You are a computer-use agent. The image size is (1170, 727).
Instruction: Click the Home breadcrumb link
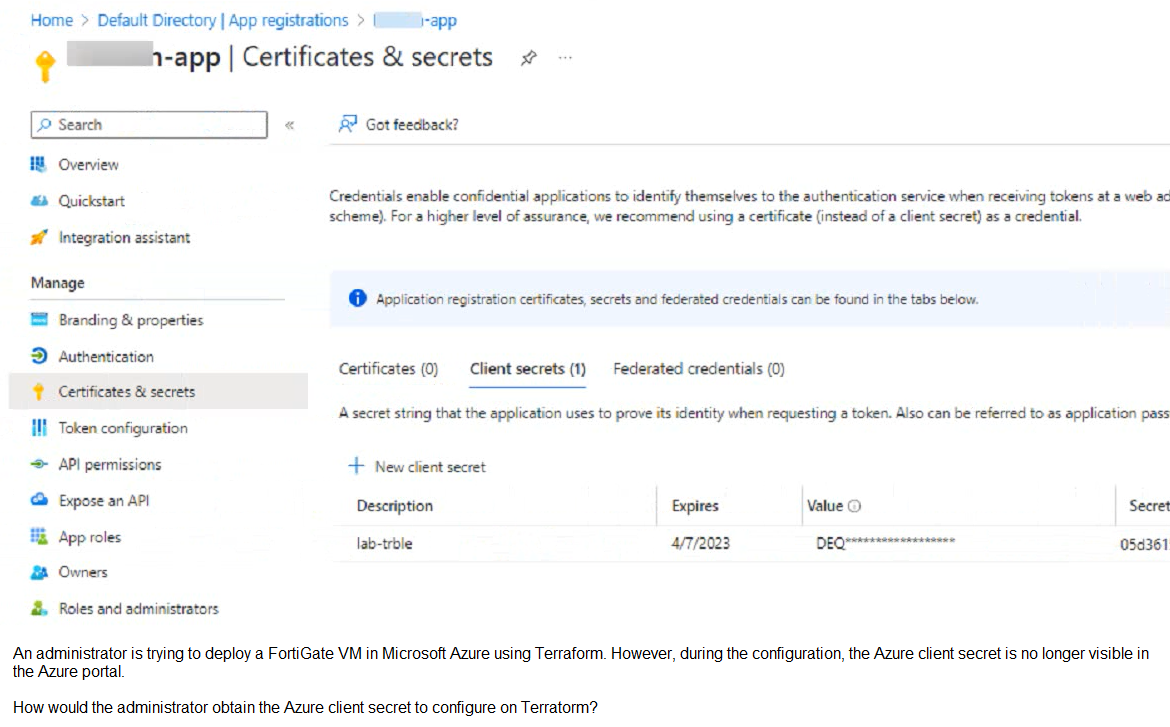click(51, 20)
